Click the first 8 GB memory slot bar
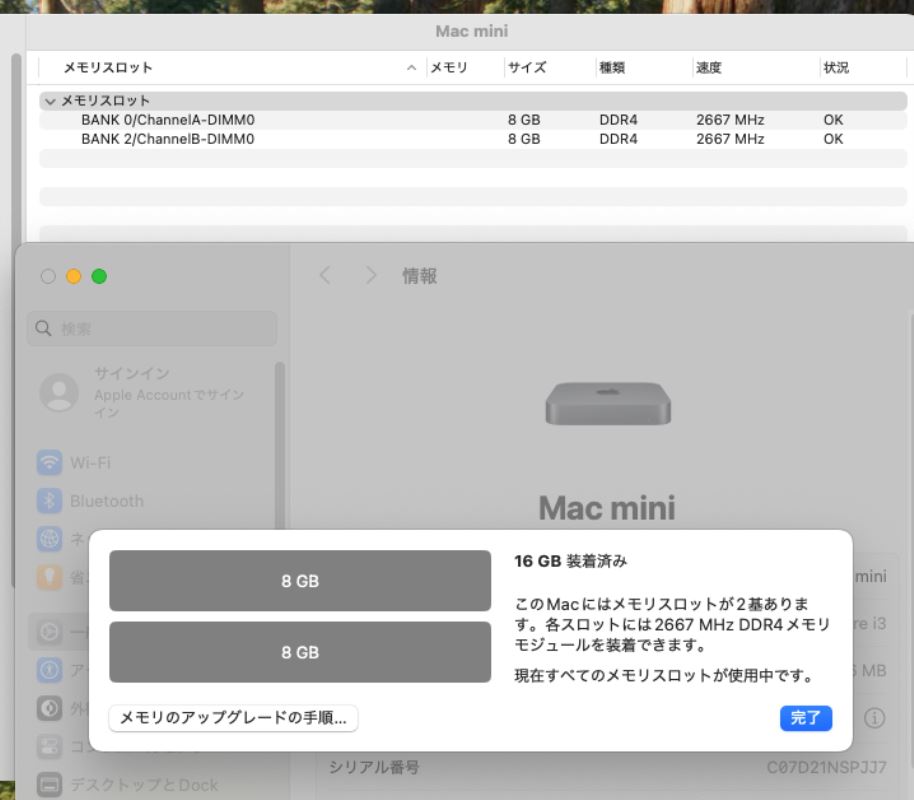Screen dimensions: 914x800 (x=300, y=581)
